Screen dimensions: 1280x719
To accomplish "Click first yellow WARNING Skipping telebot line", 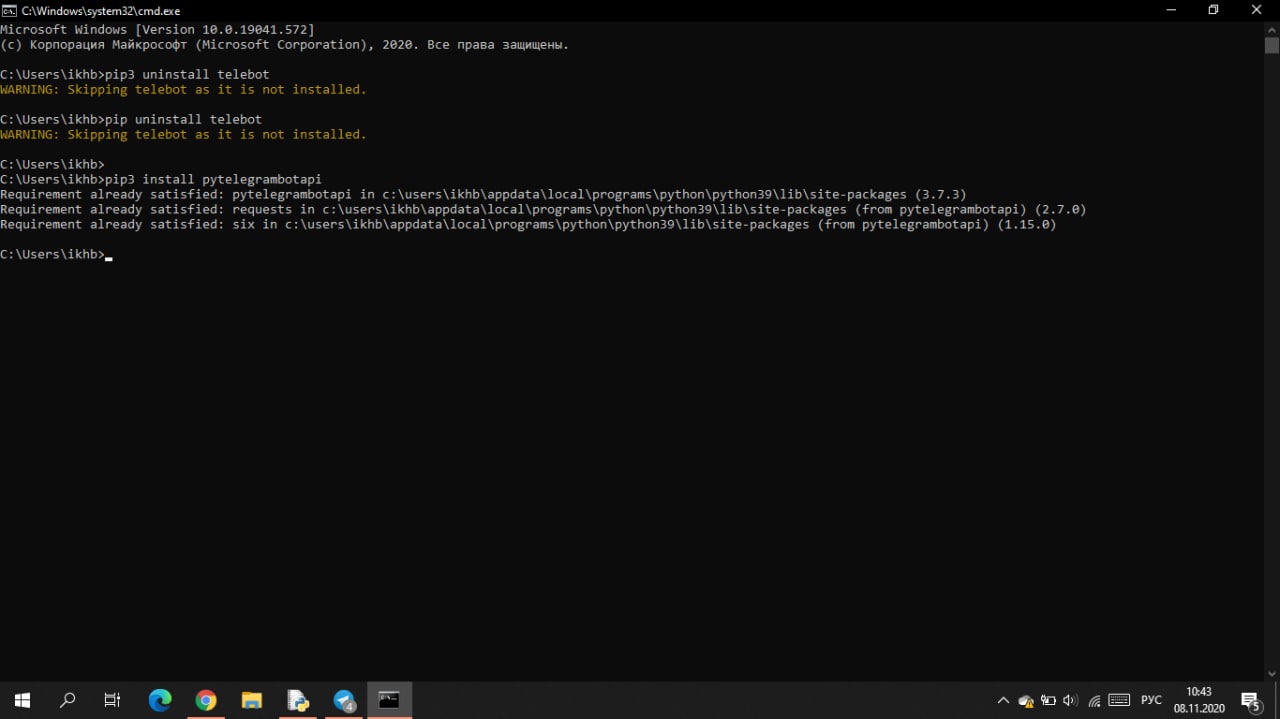I will click(183, 90).
